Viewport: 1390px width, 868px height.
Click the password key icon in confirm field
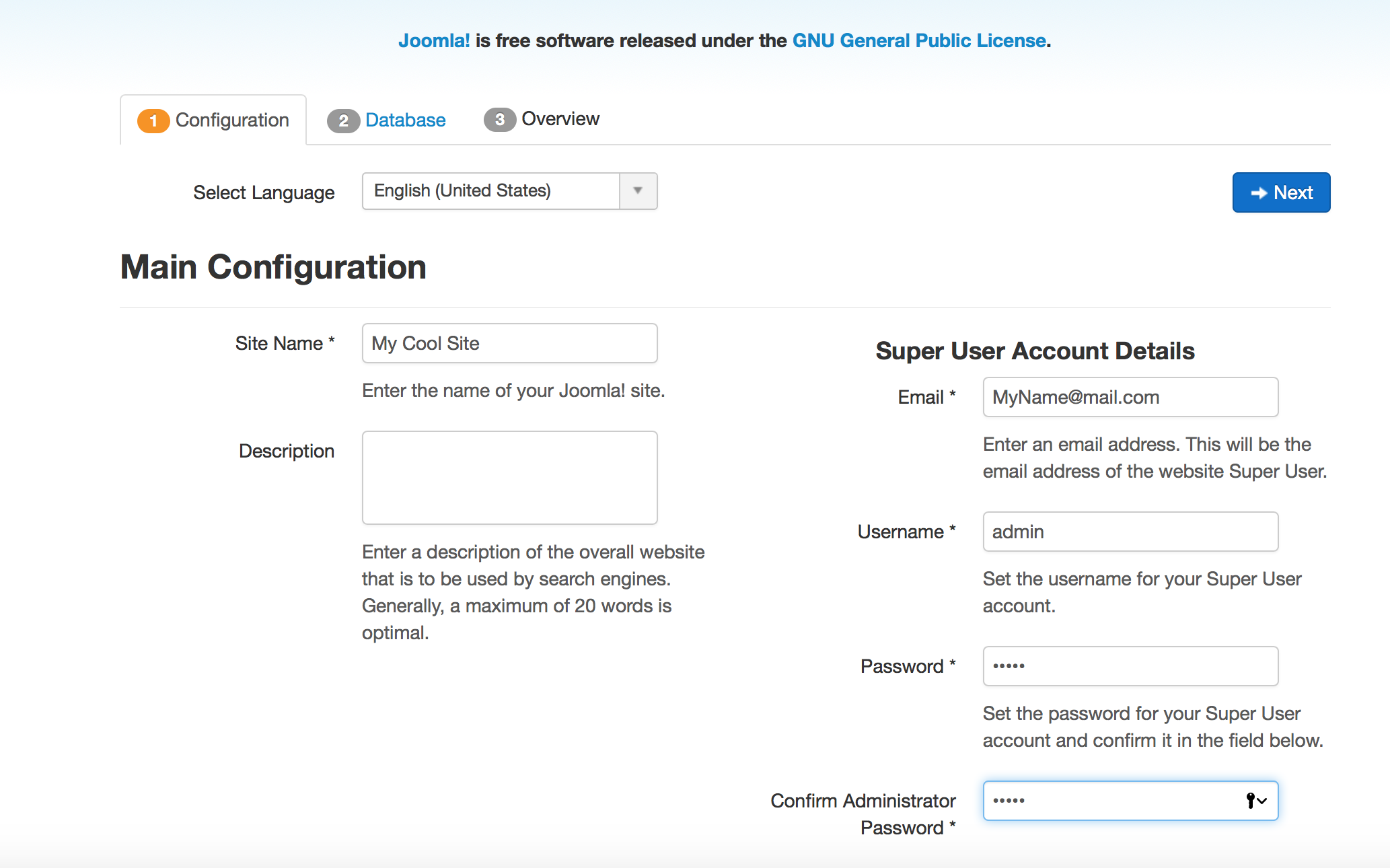coord(1256,800)
